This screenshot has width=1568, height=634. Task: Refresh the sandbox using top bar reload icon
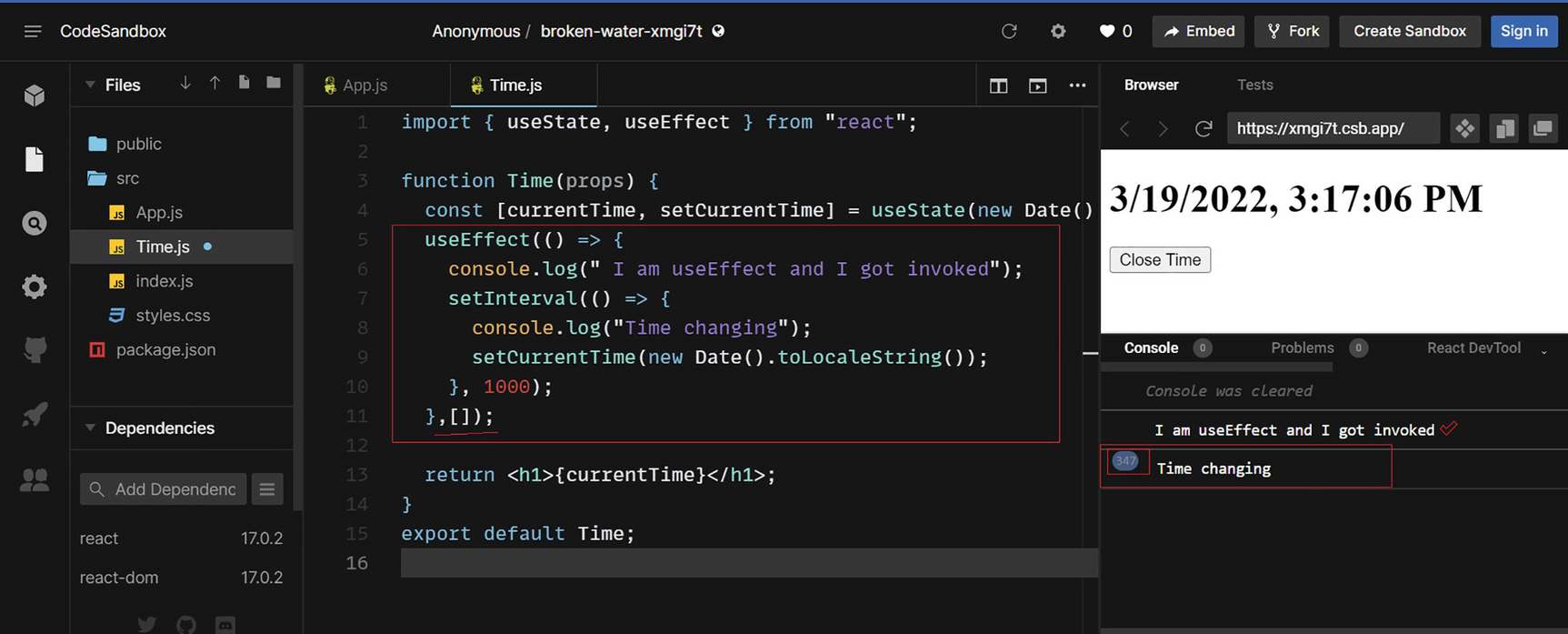pyautogui.click(x=1009, y=32)
